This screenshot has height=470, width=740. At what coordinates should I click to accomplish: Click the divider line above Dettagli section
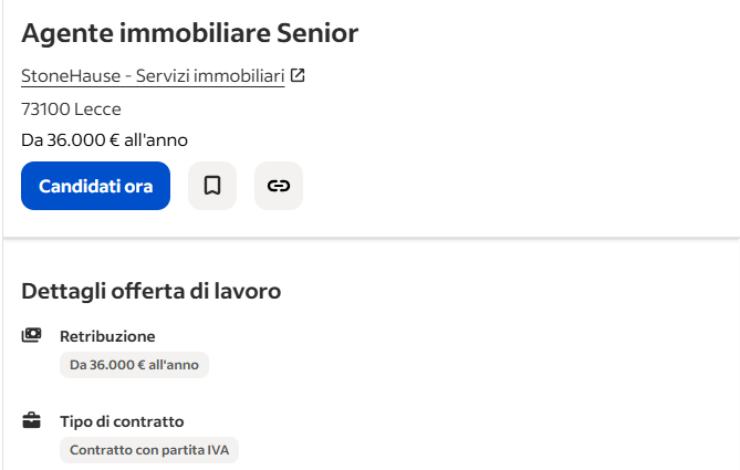(370, 238)
